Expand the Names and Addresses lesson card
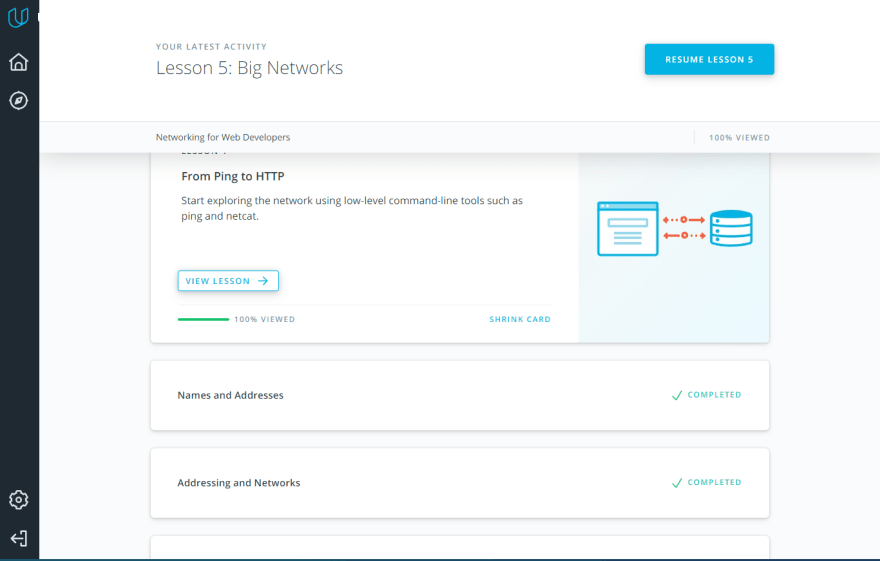Viewport: 880px width, 561px height. [x=460, y=396]
